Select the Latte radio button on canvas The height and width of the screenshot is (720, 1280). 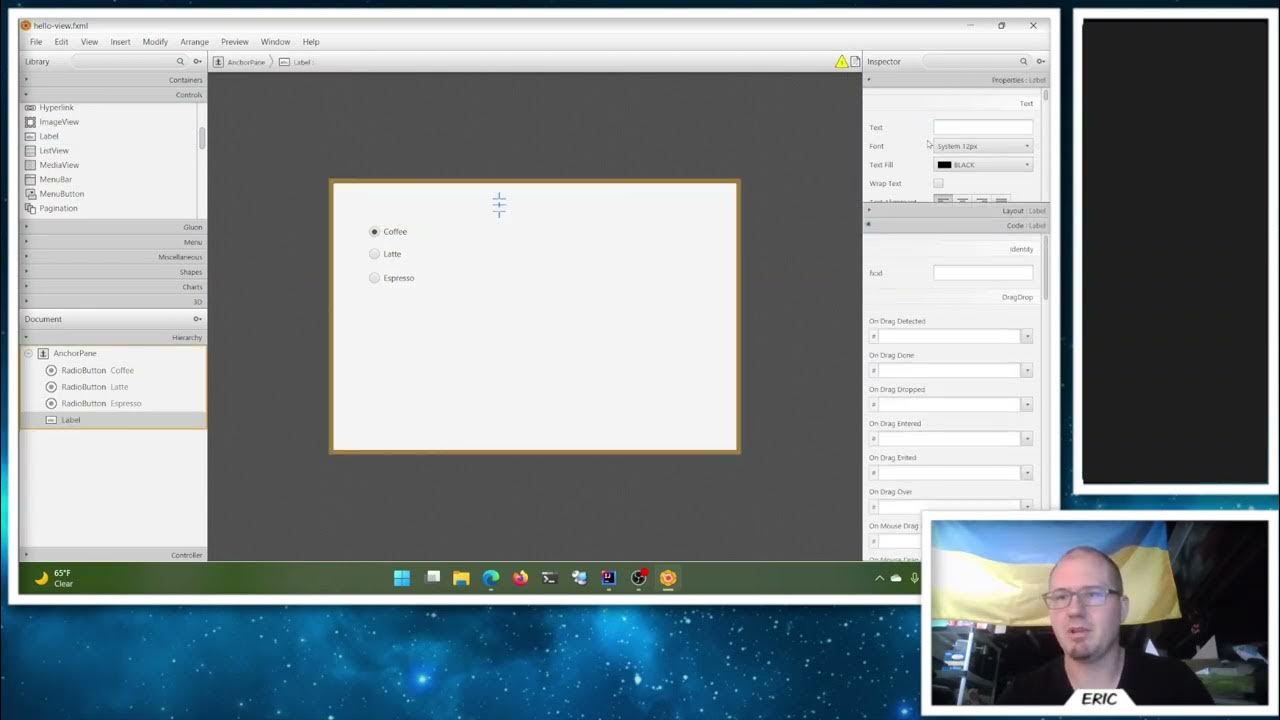click(x=375, y=254)
